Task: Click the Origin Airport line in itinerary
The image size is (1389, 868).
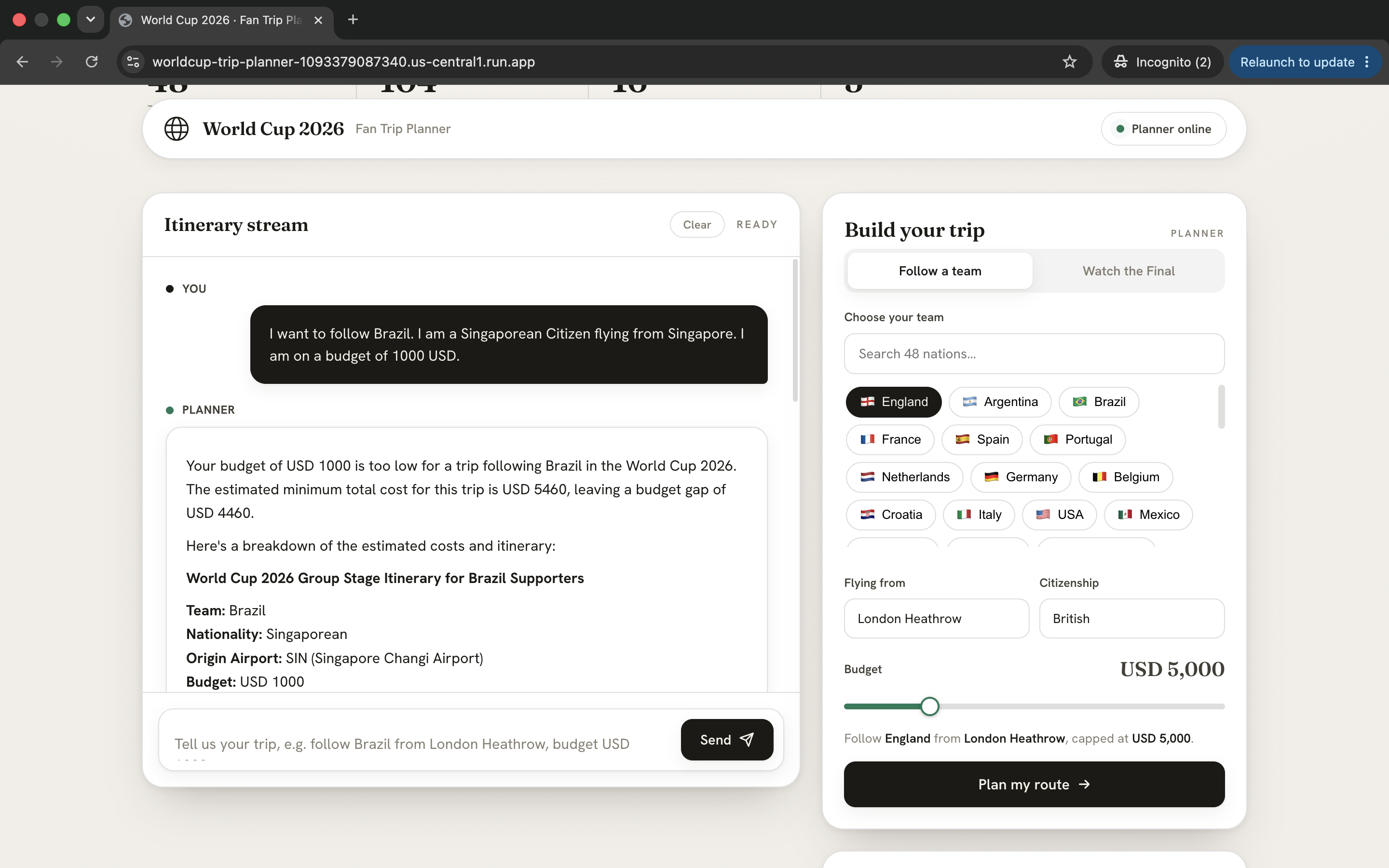Action: click(x=335, y=658)
